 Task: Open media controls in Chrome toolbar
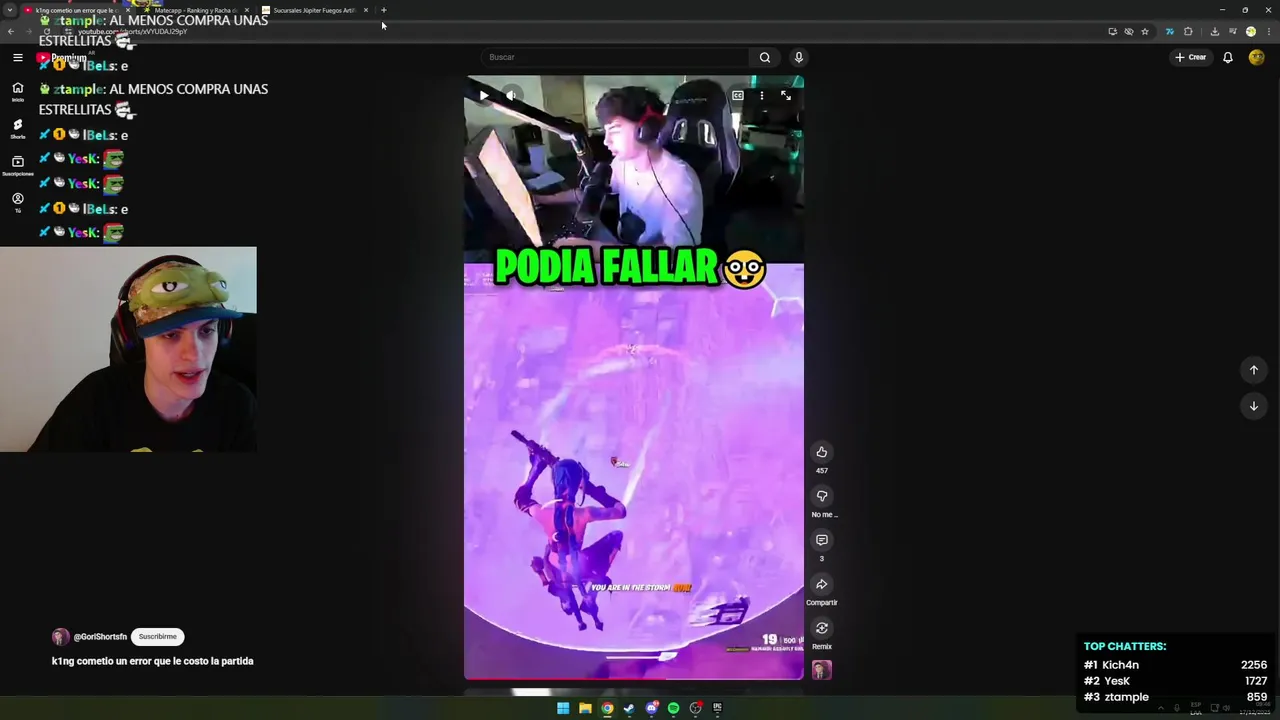tap(1234, 32)
